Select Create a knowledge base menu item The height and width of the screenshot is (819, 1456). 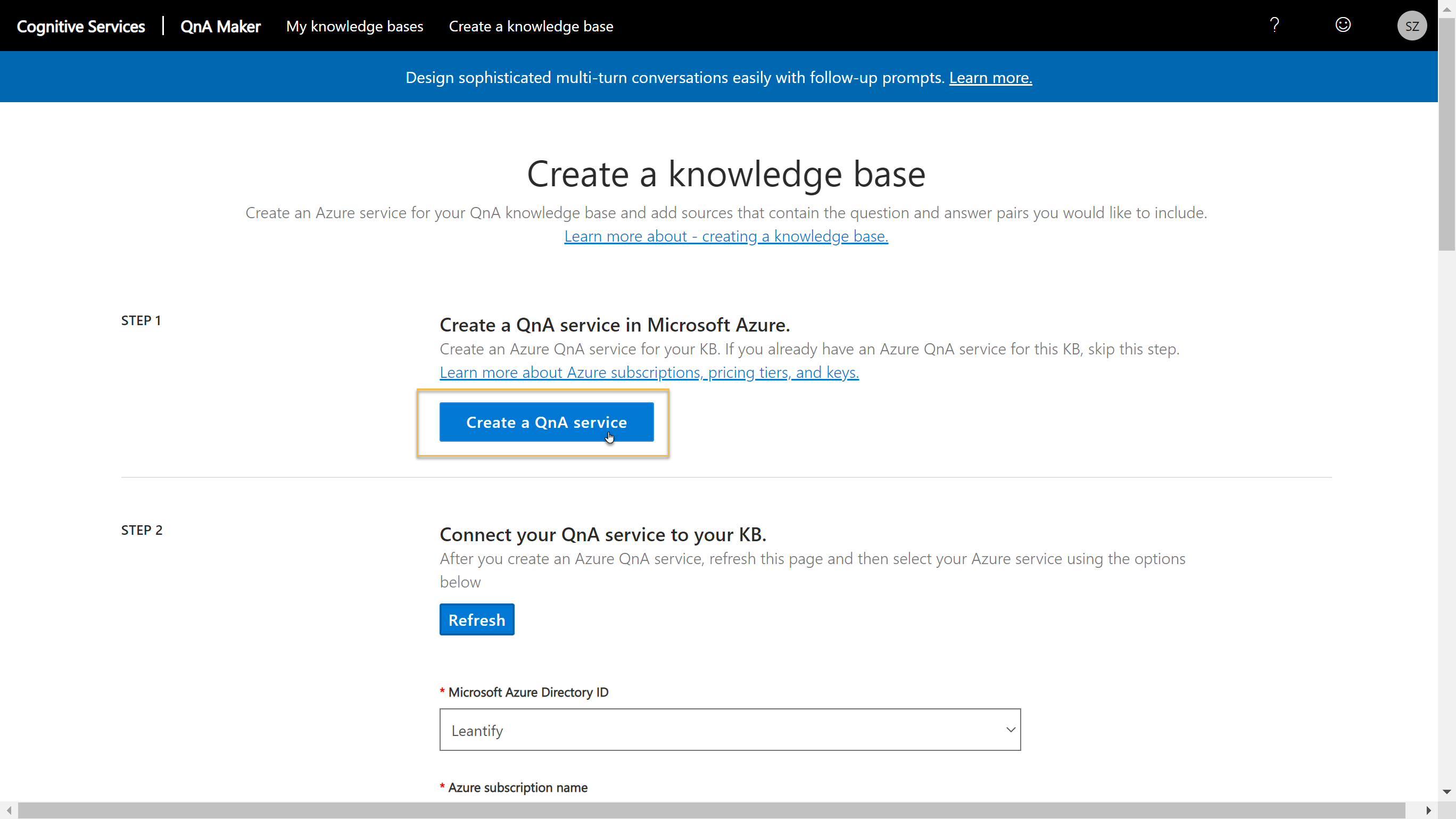click(x=531, y=27)
